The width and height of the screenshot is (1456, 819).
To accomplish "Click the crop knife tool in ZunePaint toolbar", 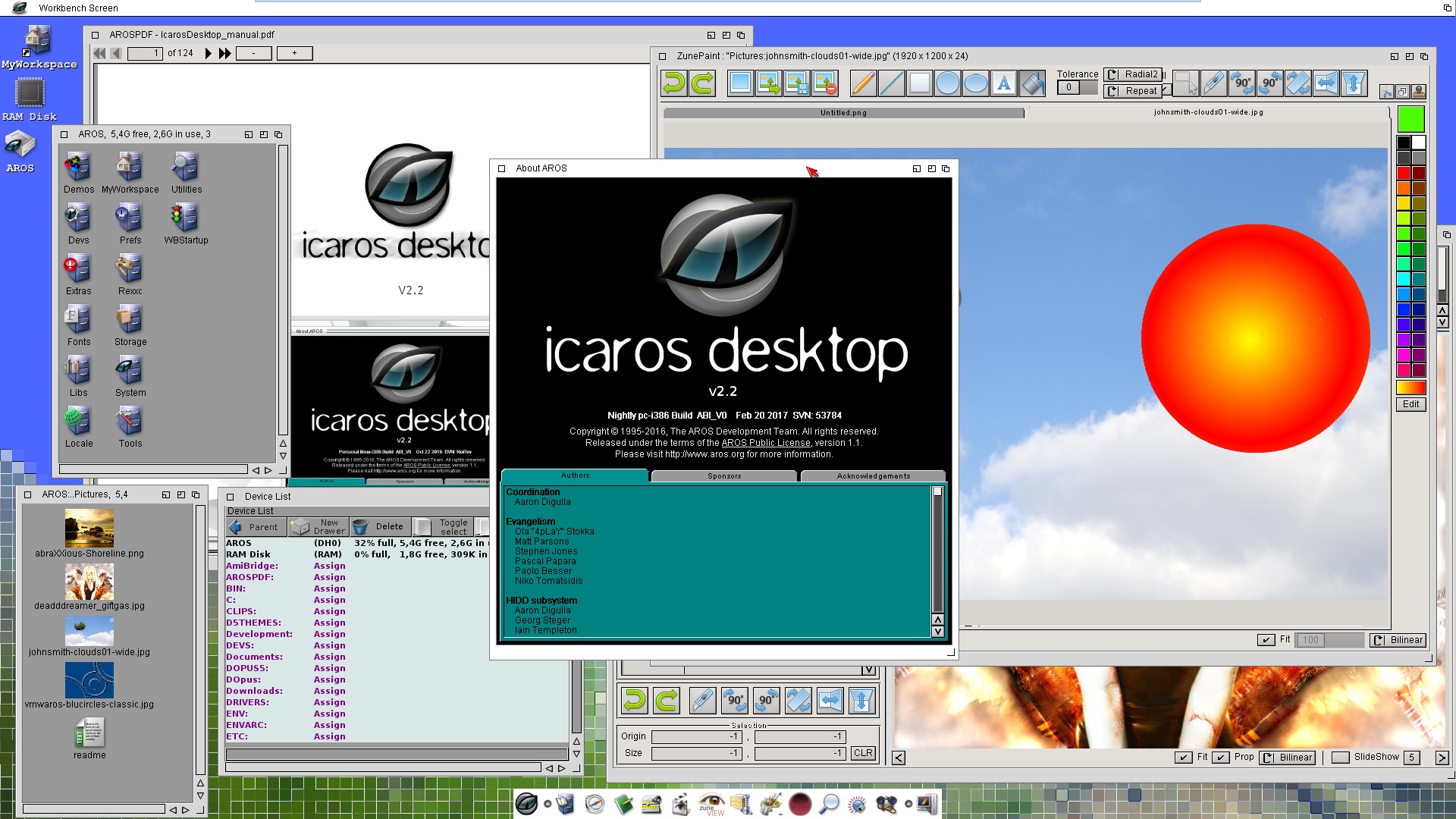I will point(1213,83).
